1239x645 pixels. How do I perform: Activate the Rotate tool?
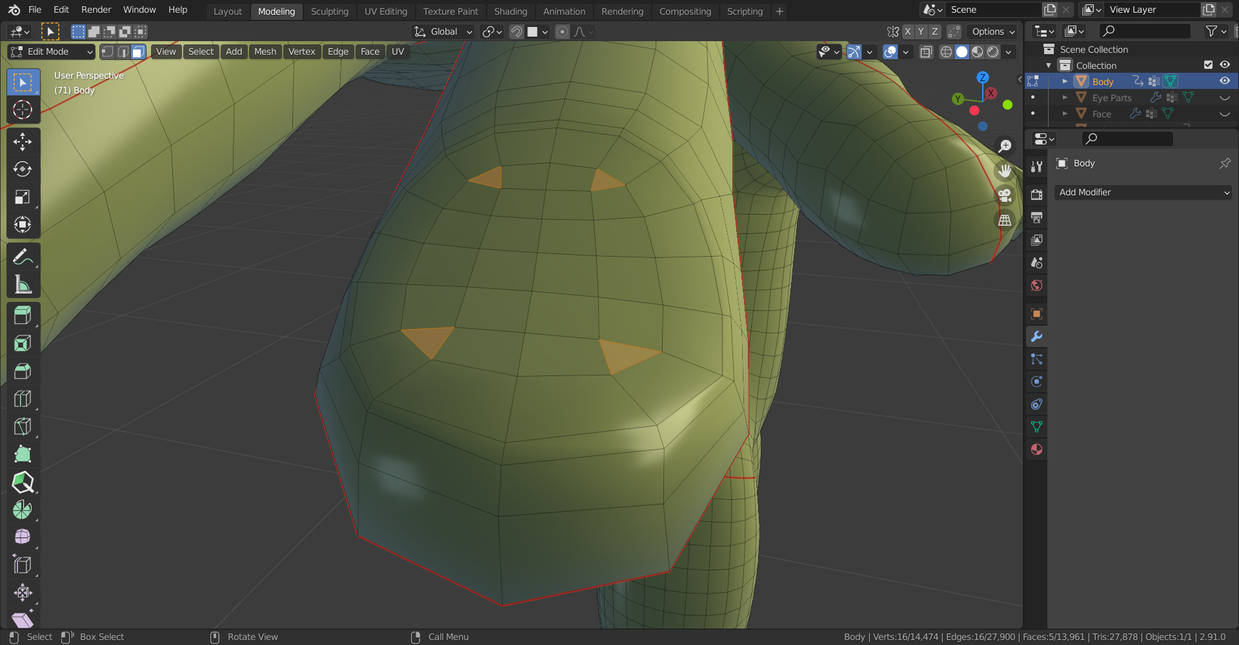click(22, 169)
